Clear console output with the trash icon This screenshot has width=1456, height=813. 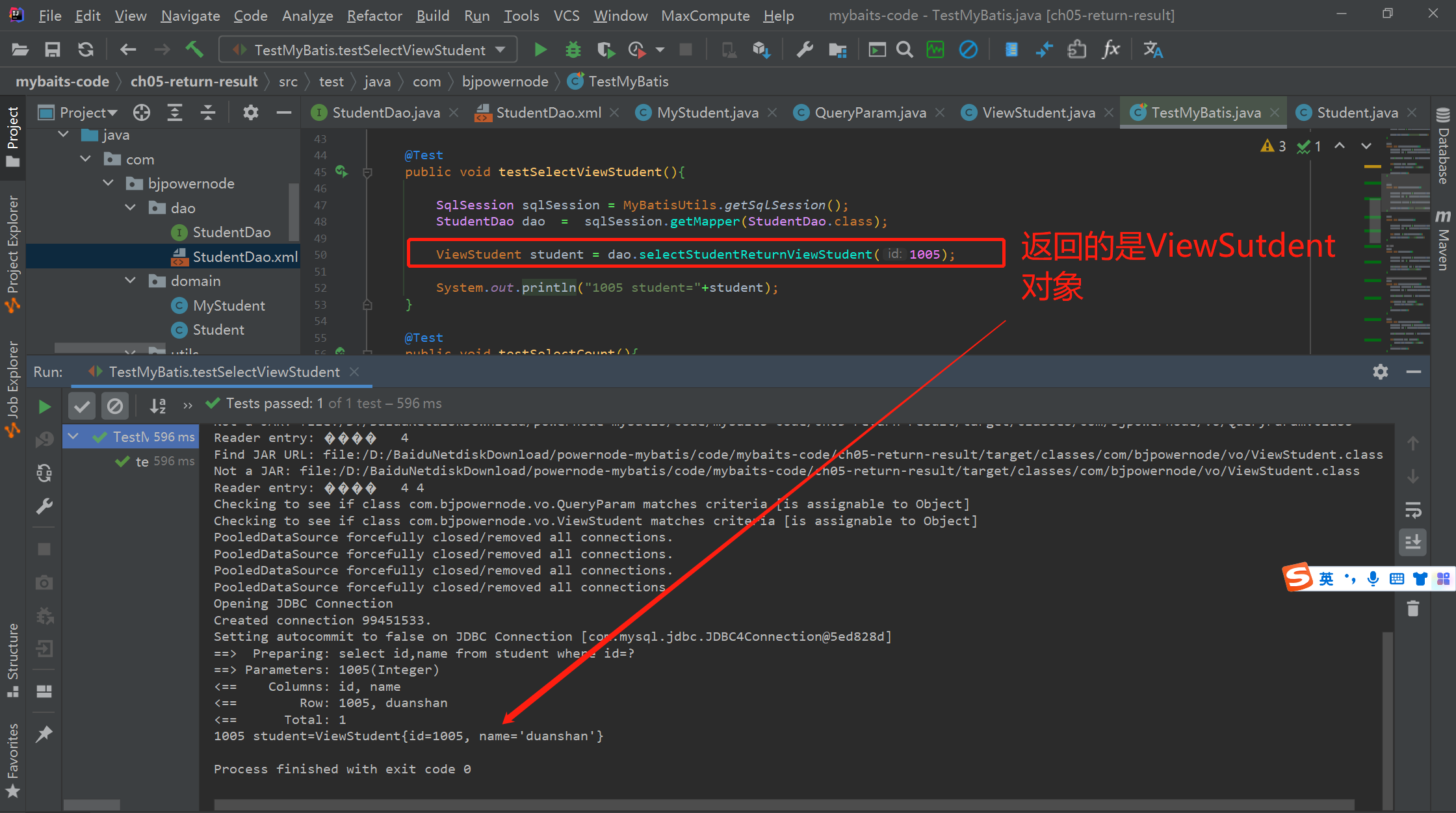pos(1413,609)
